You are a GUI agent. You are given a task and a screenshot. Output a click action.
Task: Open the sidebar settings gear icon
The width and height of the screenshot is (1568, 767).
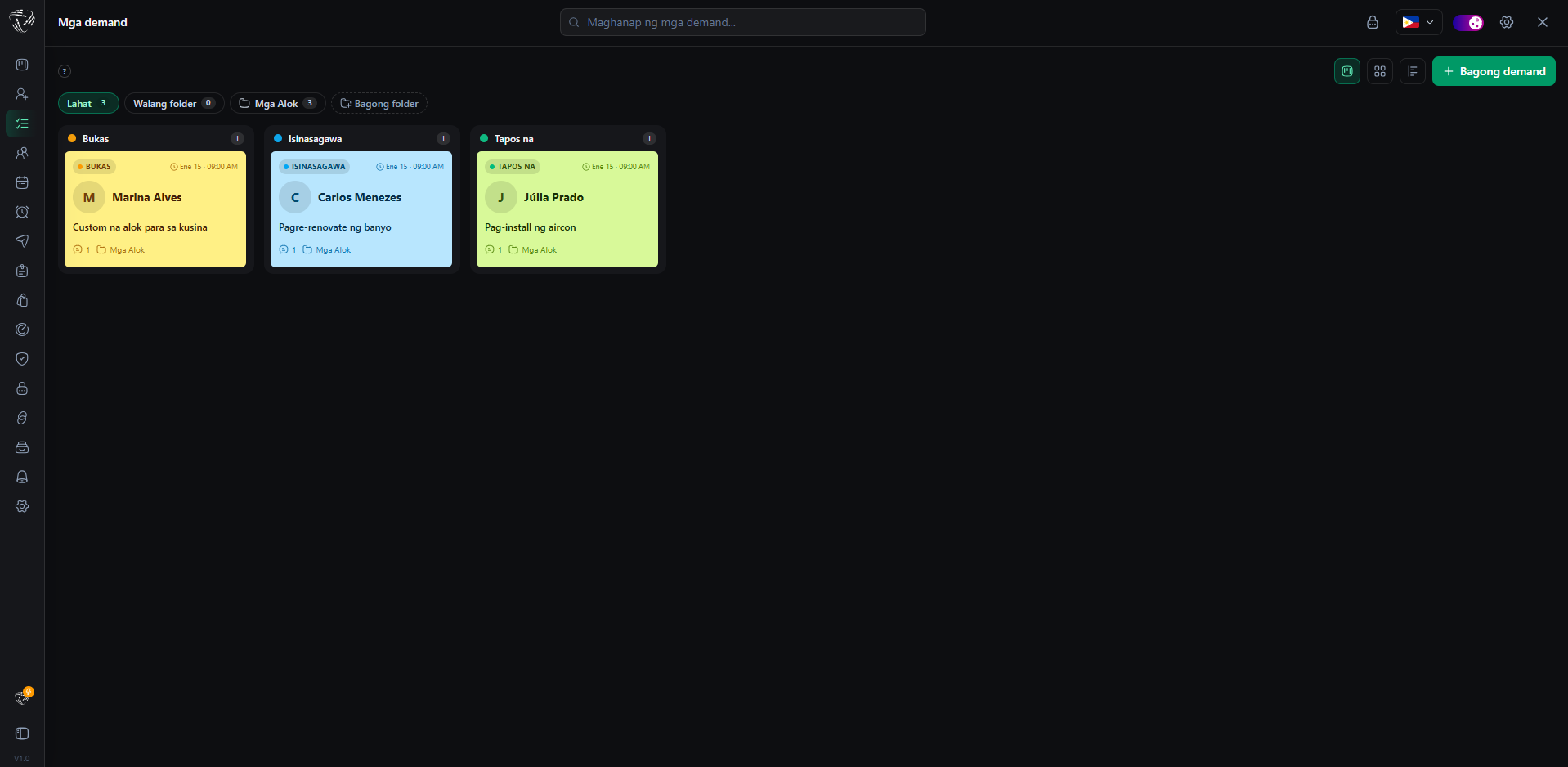click(x=22, y=506)
